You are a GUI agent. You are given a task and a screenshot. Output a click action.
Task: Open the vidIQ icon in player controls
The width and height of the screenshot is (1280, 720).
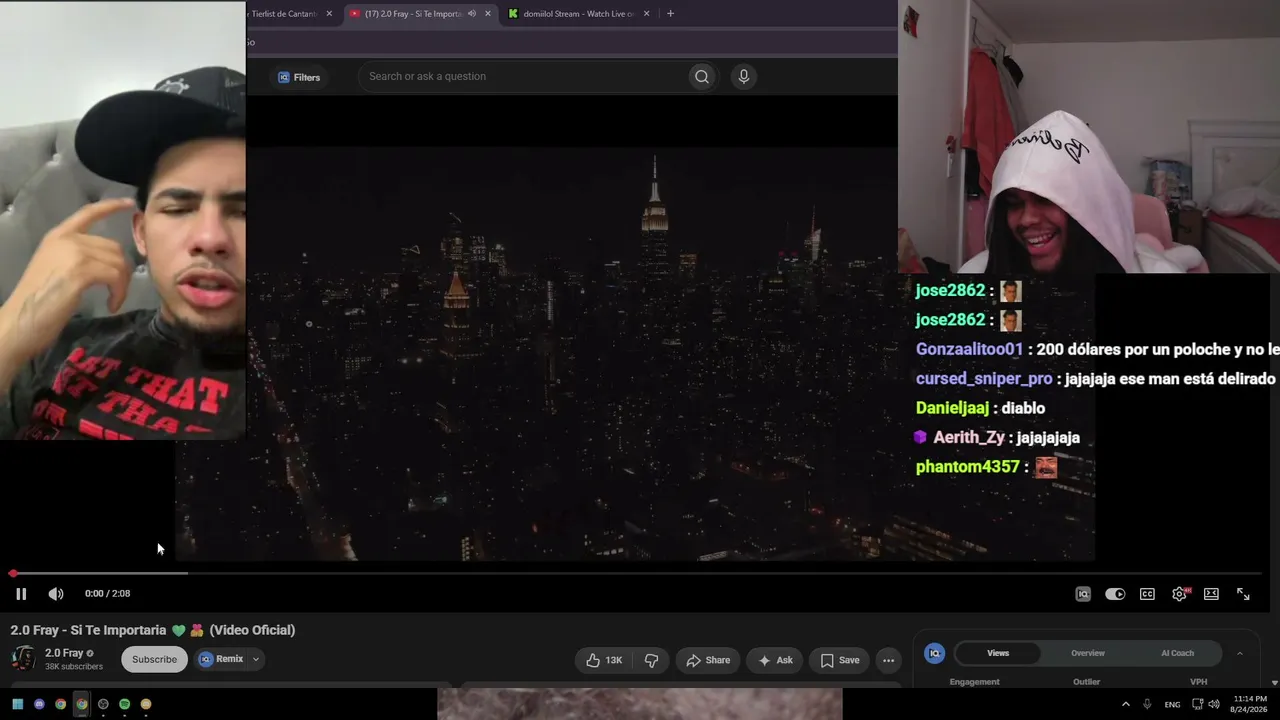click(1083, 594)
